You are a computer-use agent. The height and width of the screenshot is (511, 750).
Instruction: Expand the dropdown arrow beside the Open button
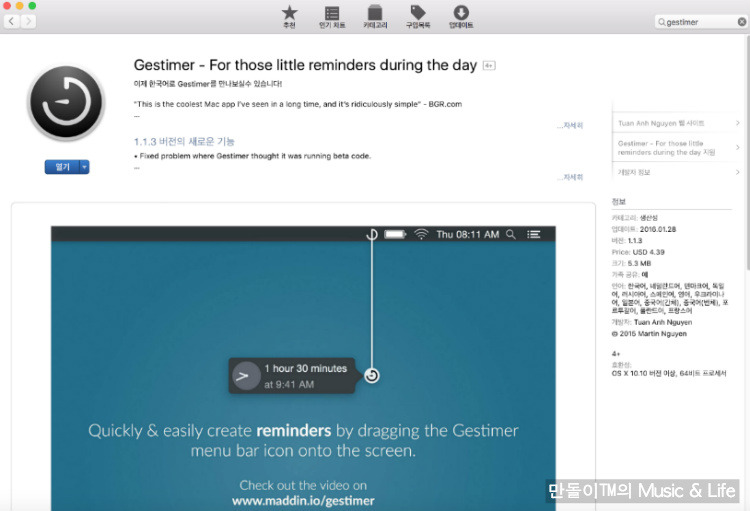pos(84,167)
